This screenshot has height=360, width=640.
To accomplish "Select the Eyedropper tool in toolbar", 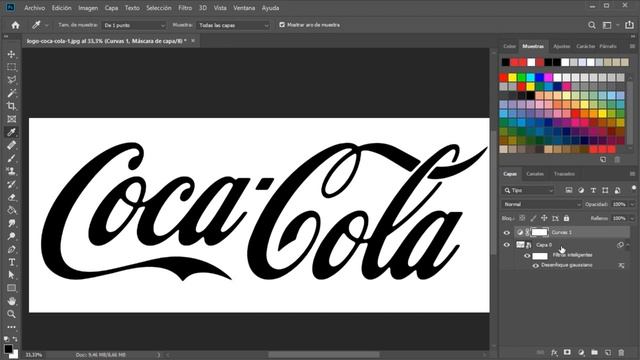I will click(11, 132).
